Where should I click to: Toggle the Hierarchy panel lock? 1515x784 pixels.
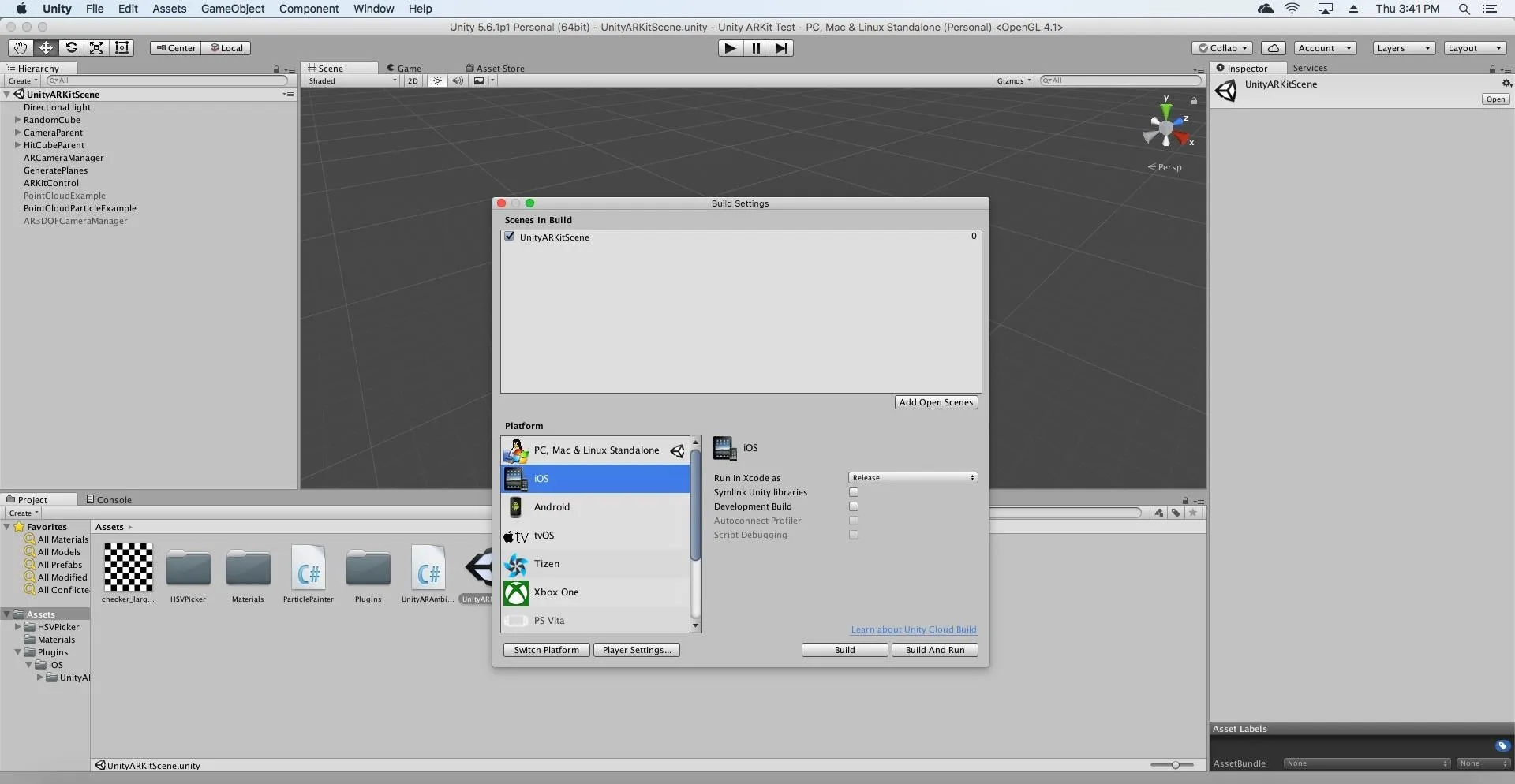click(276, 69)
